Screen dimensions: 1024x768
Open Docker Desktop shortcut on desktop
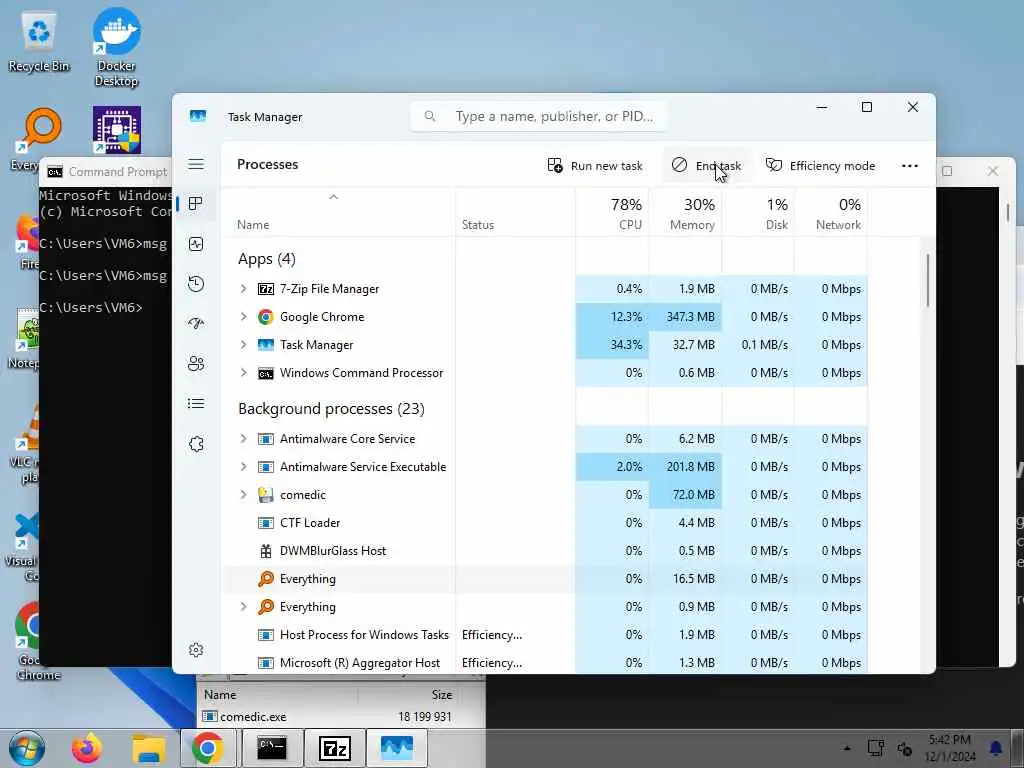[x=116, y=47]
